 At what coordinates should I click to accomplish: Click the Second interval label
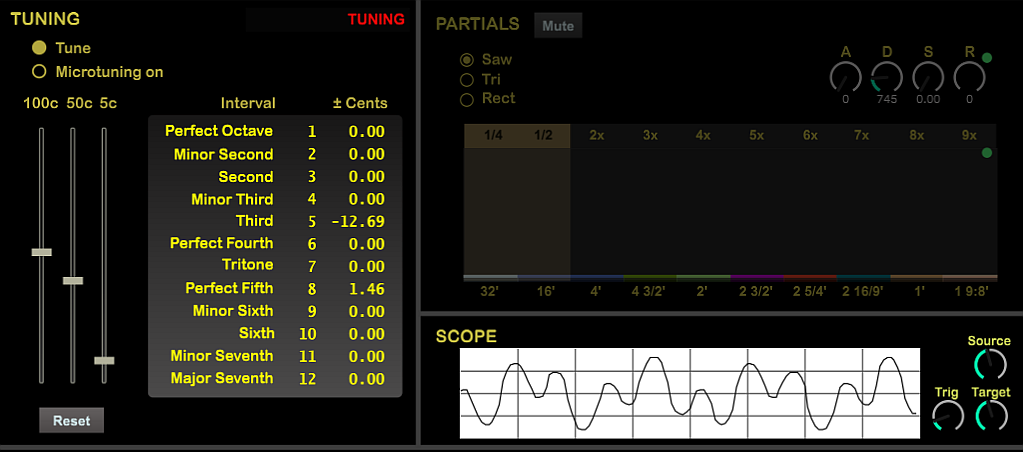coord(246,177)
